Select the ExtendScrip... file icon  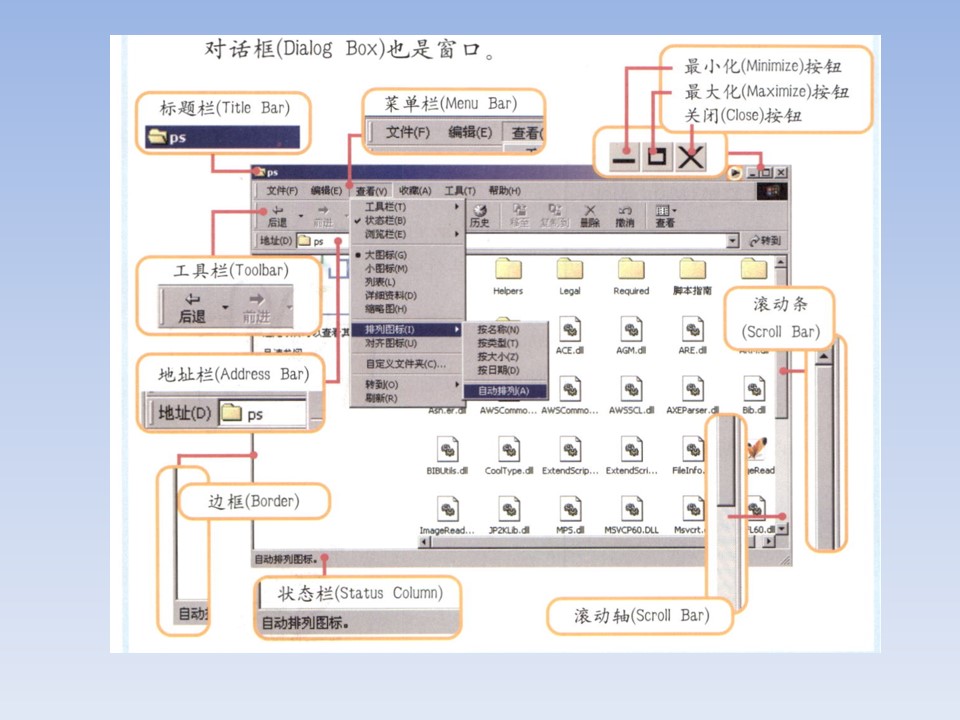(570, 450)
